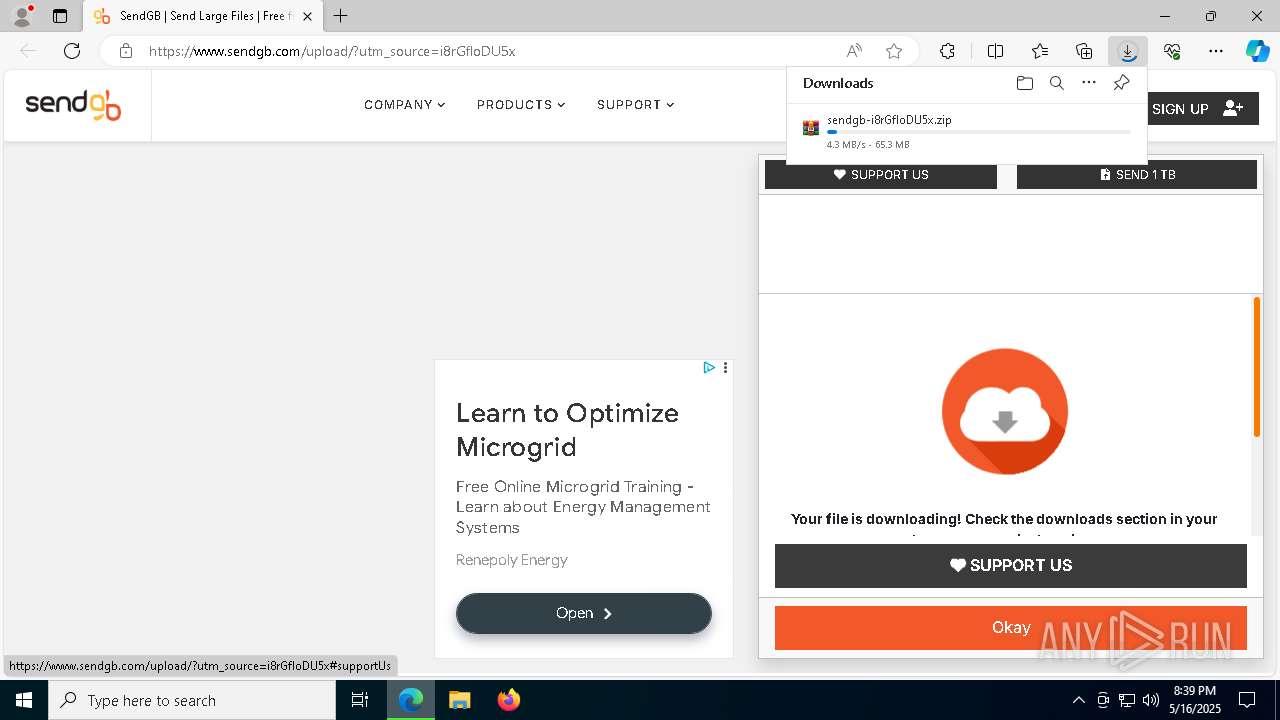Open the Favorites list icon
This screenshot has height=720, width=1280.
tap(1040, 51)
